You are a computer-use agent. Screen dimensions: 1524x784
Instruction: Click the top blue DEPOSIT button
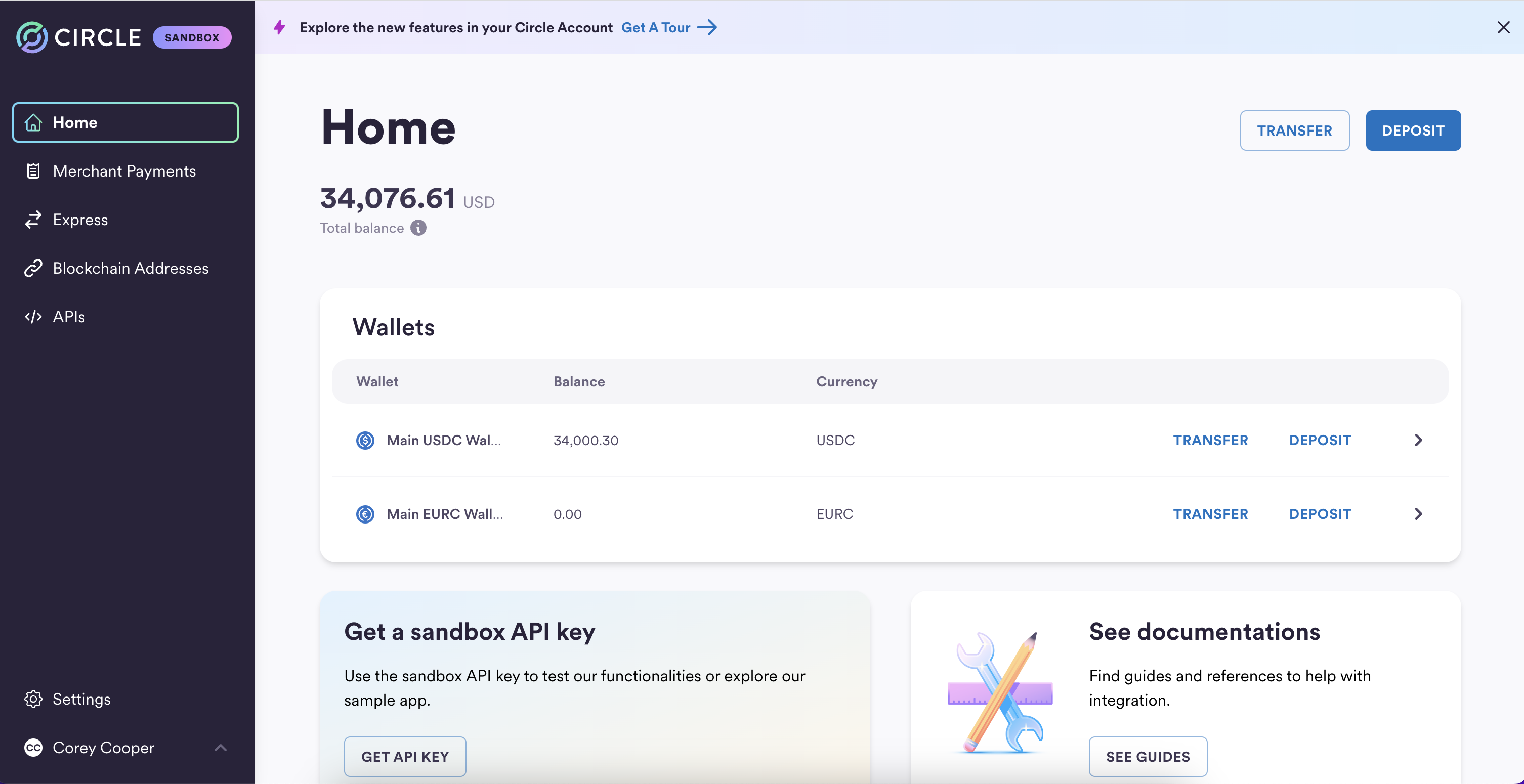tap(1413, 130)
